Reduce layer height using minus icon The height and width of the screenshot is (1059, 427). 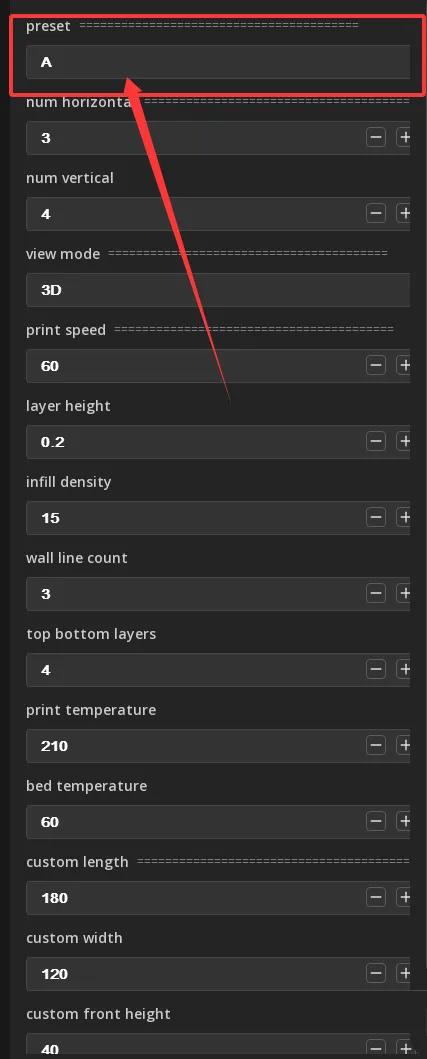tap(376, 442)
